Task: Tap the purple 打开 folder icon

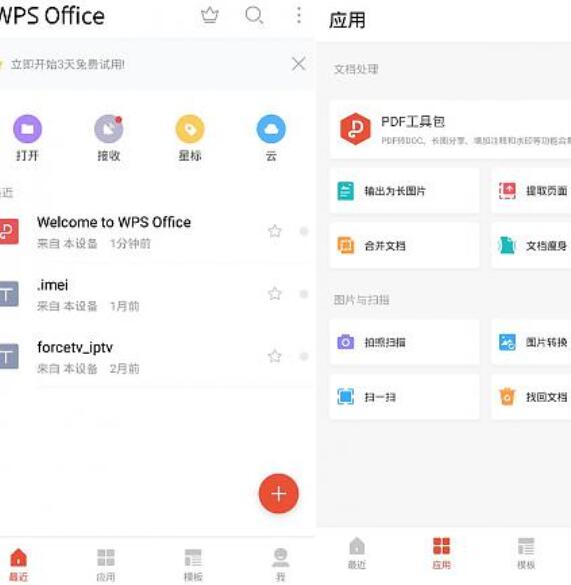Action: pos(27,129)
